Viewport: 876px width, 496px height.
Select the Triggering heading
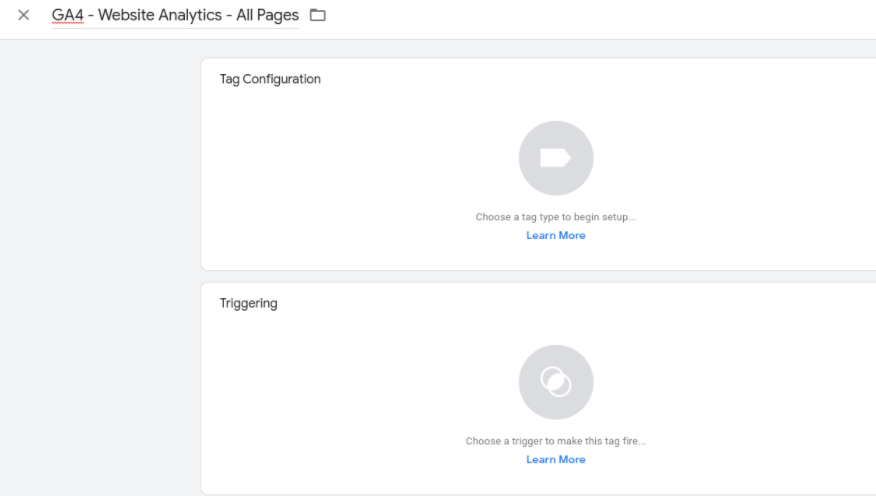click(x=249, y=303)
